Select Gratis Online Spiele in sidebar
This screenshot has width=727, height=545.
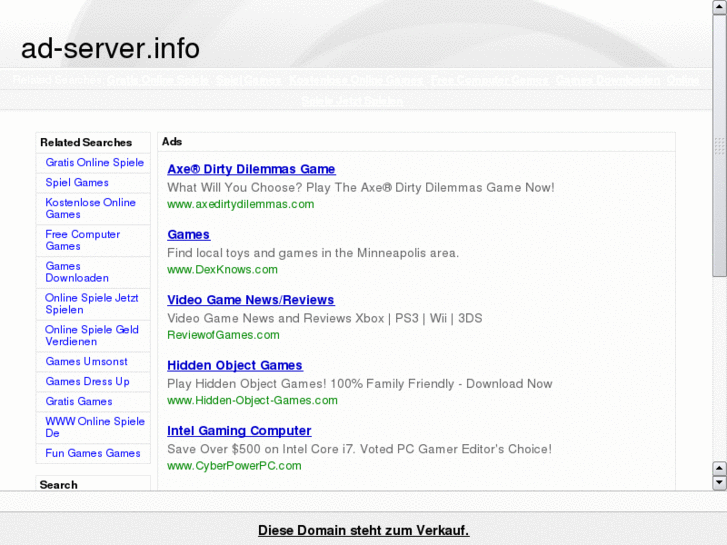pyautogui.click(x=95, y=162)
